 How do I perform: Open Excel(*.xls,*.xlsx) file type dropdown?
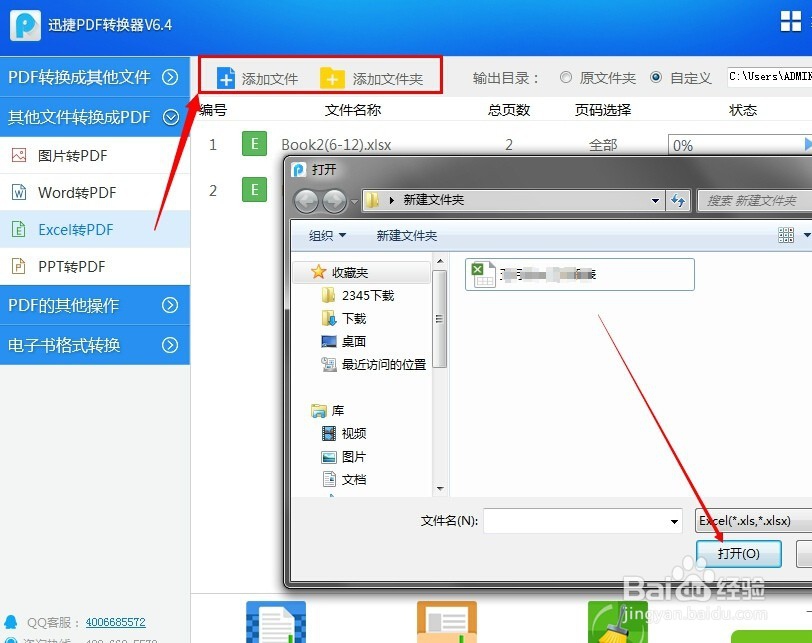[x=753, y=521]
